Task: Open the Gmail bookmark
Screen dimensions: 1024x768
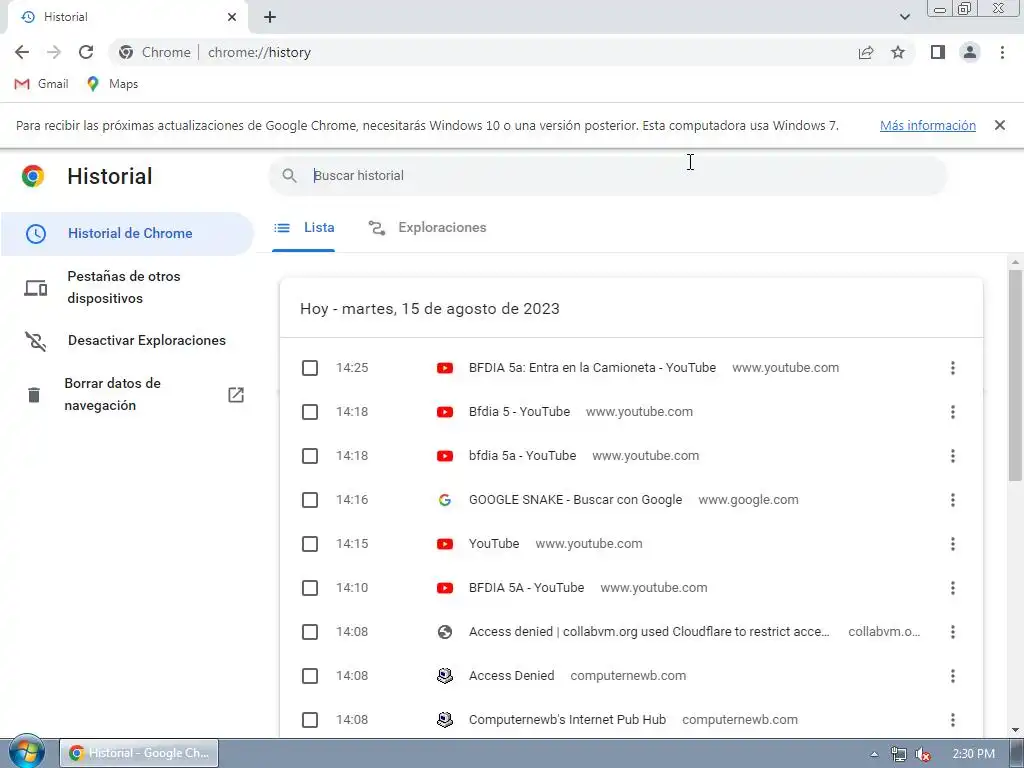Action: (41, 84)
